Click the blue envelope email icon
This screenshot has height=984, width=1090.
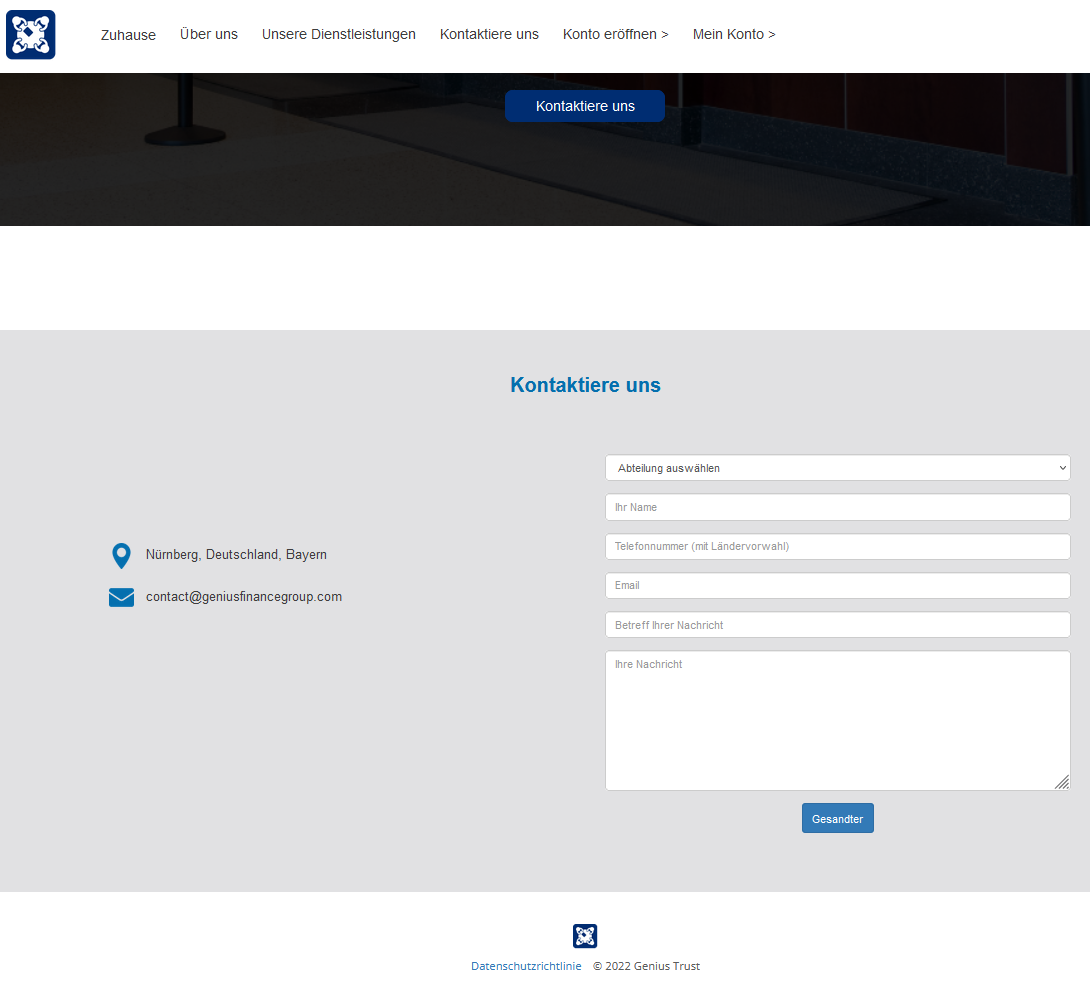pos(122,597)
